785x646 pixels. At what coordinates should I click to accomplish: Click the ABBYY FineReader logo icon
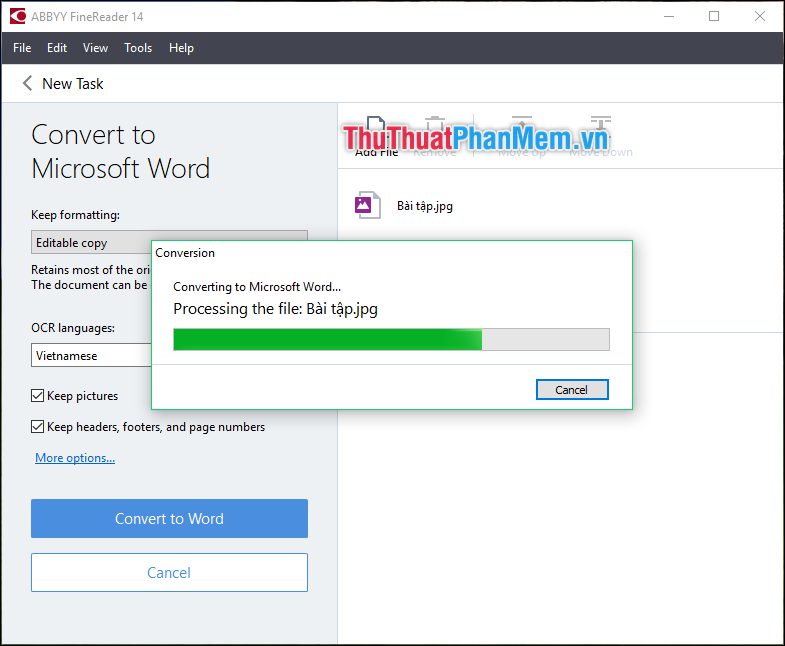pos(18,17)
